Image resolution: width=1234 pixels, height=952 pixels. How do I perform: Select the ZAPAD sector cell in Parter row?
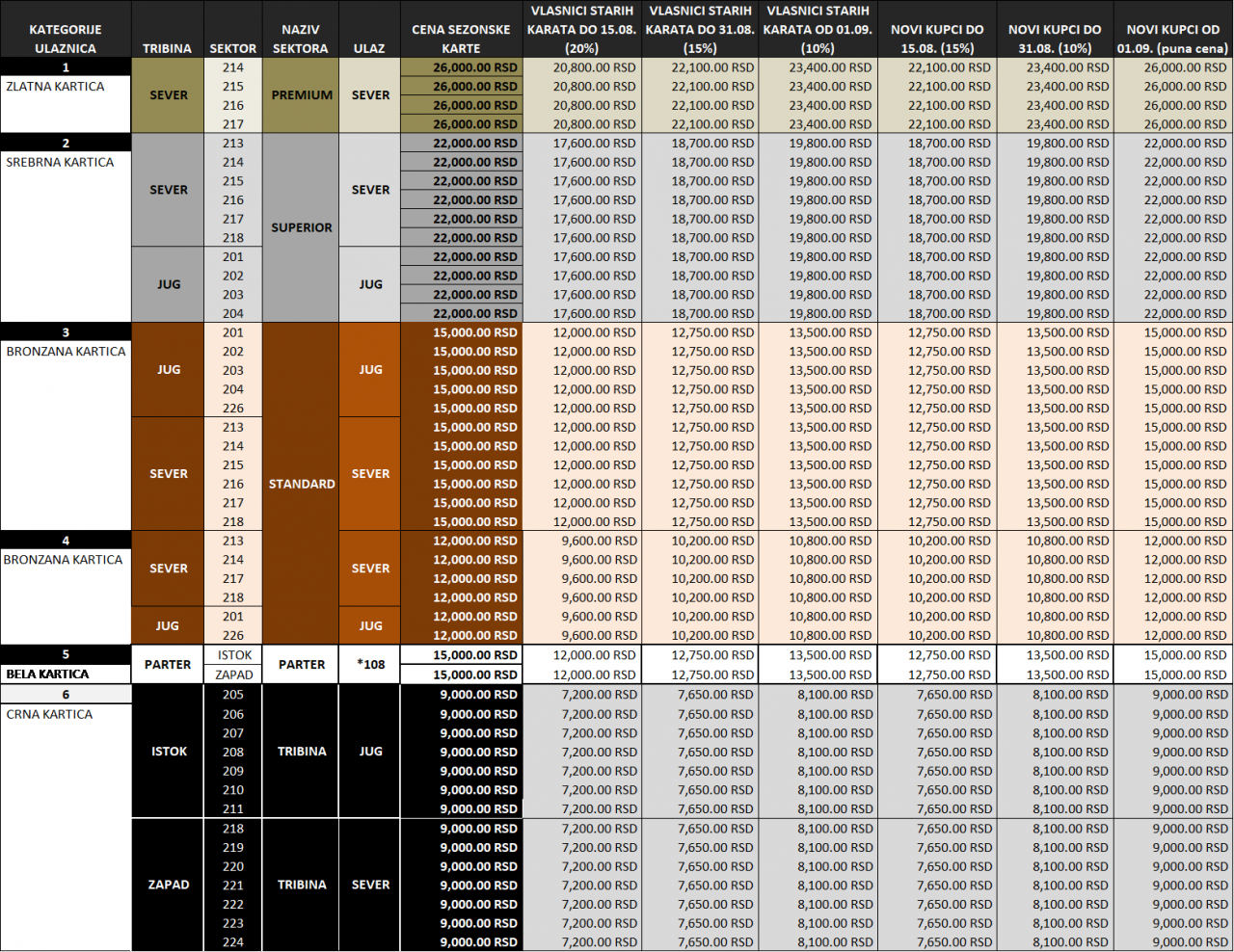[x=234, y=674]
